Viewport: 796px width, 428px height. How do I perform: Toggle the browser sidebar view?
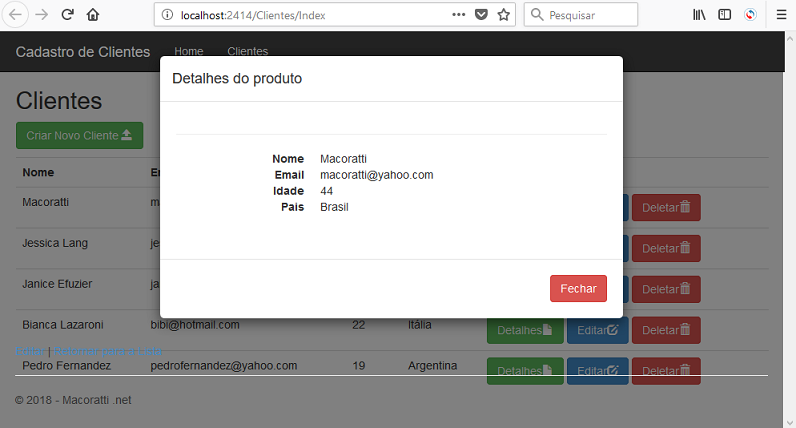tap(724, 15)
